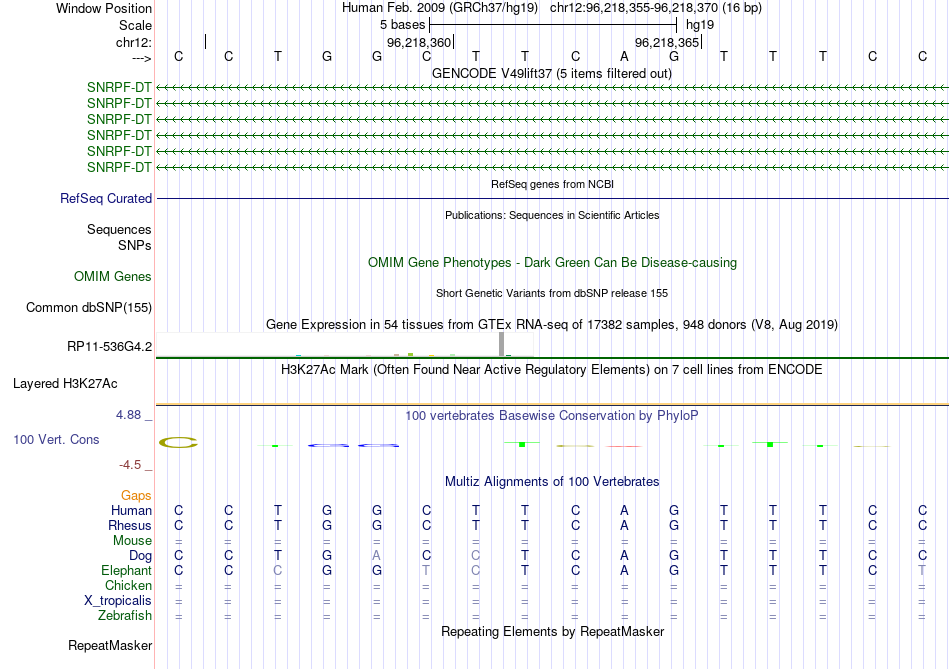950x669 pixels.
Task: Click the 100 Vert. Cons label
Action: pos(56,439)
